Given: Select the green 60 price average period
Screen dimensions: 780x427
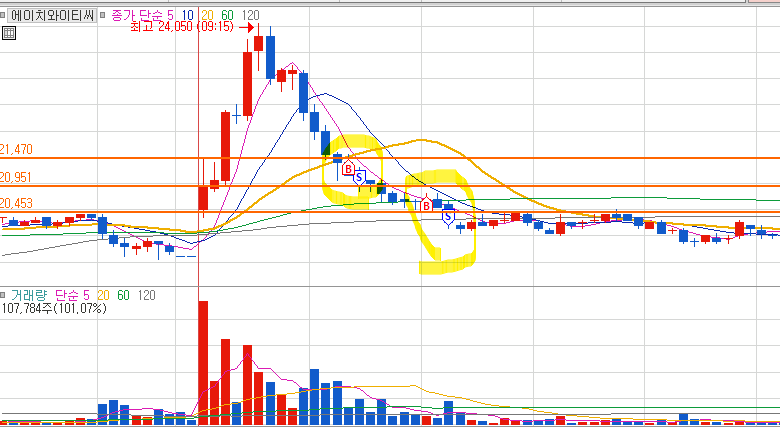Looking at the screenshot, I should point(227,15).
